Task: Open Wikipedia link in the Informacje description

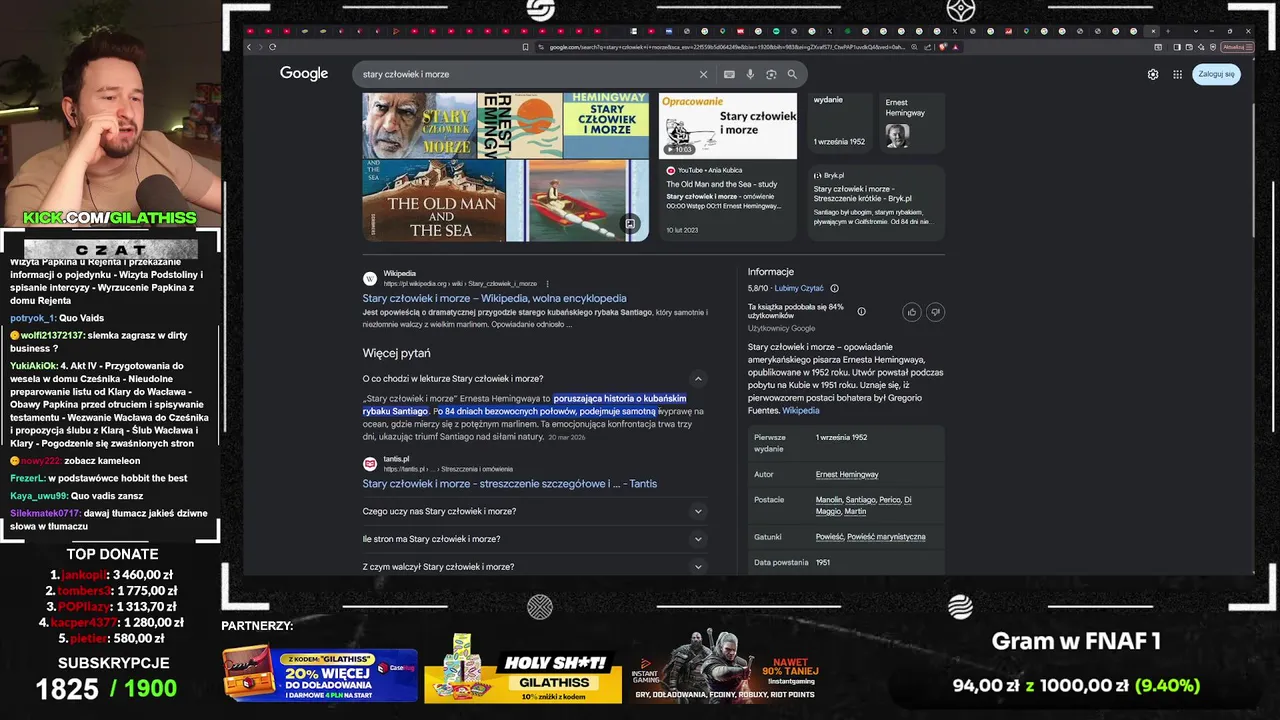Action: (x=800, y=410)
